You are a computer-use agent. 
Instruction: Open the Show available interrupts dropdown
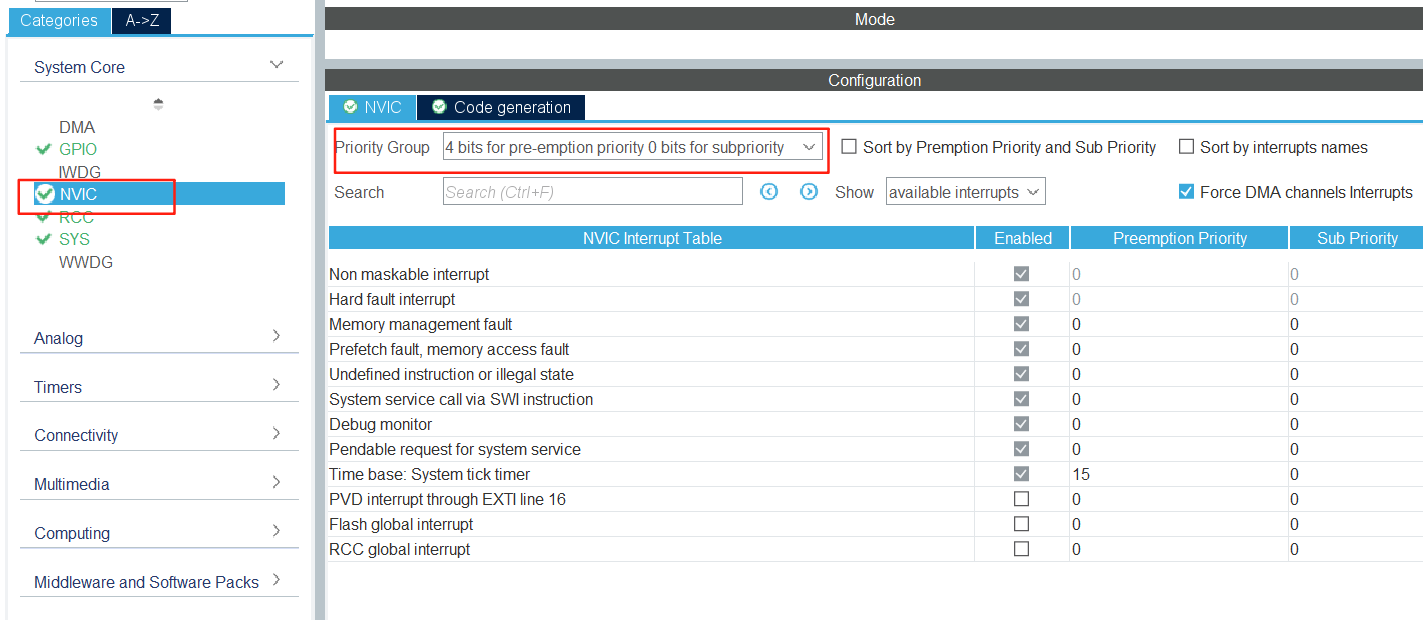click(x=965, y=192)
